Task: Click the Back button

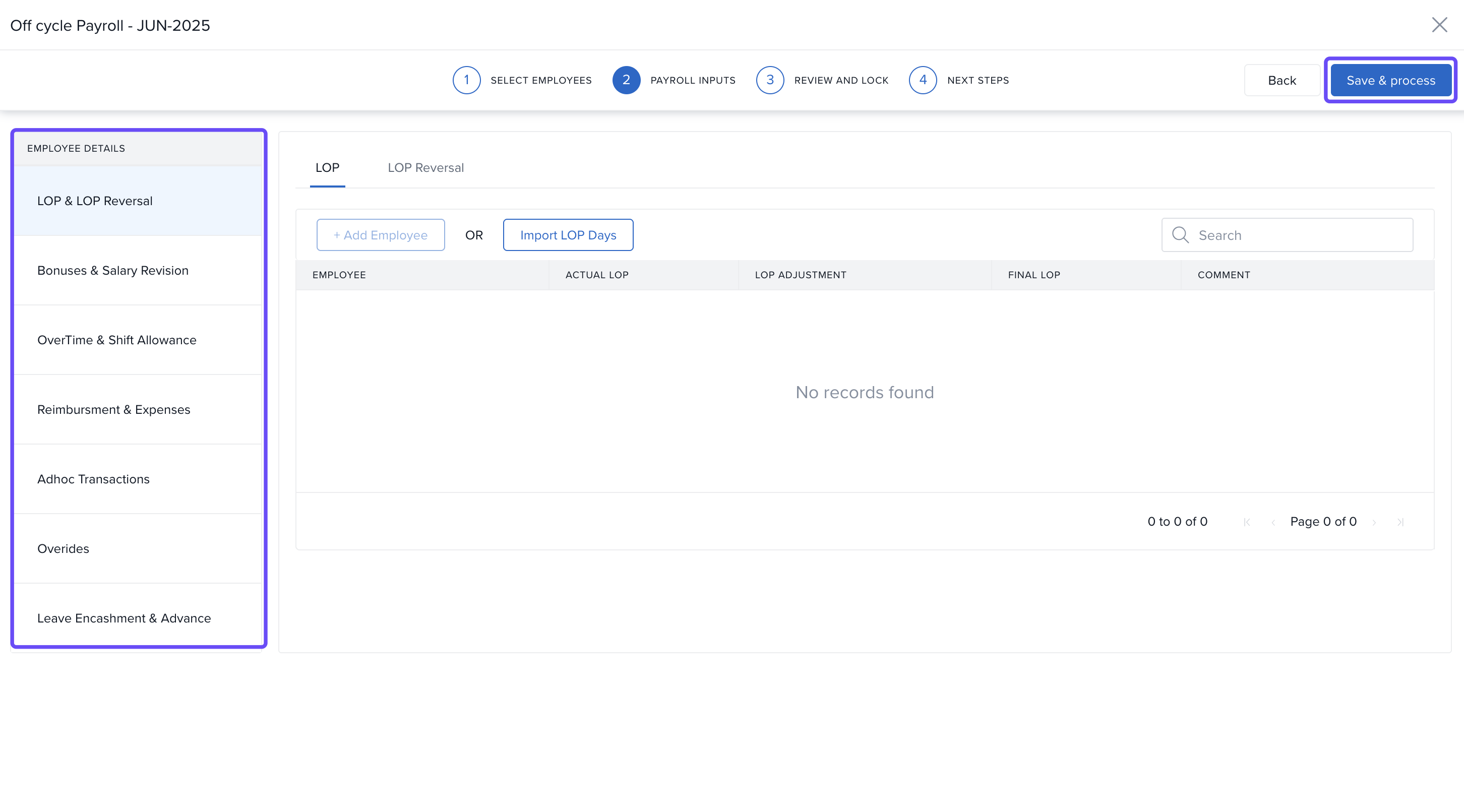Action: coord(1282,81)
